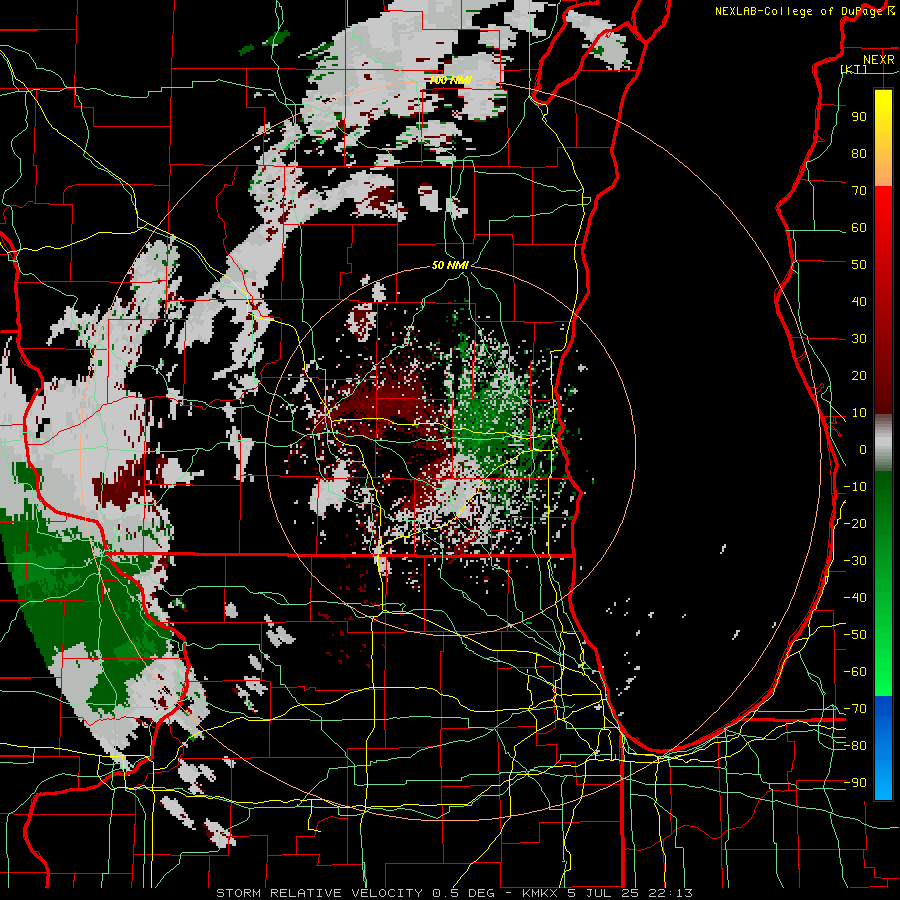The image size is (900, 900).
Task: Click the 100 NMI range ring label
Action: [451, 80]
